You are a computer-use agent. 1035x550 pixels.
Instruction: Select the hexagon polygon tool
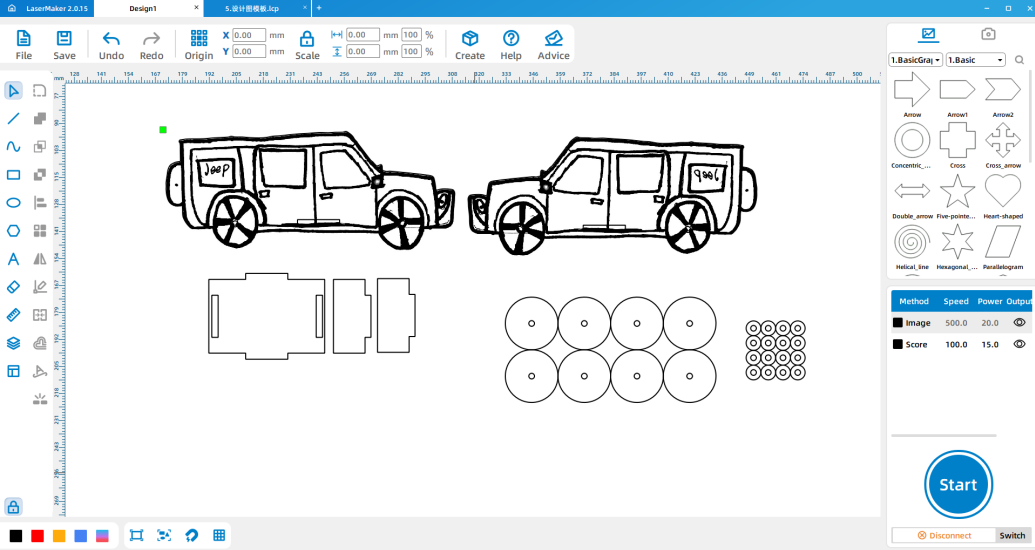(13, 230)
